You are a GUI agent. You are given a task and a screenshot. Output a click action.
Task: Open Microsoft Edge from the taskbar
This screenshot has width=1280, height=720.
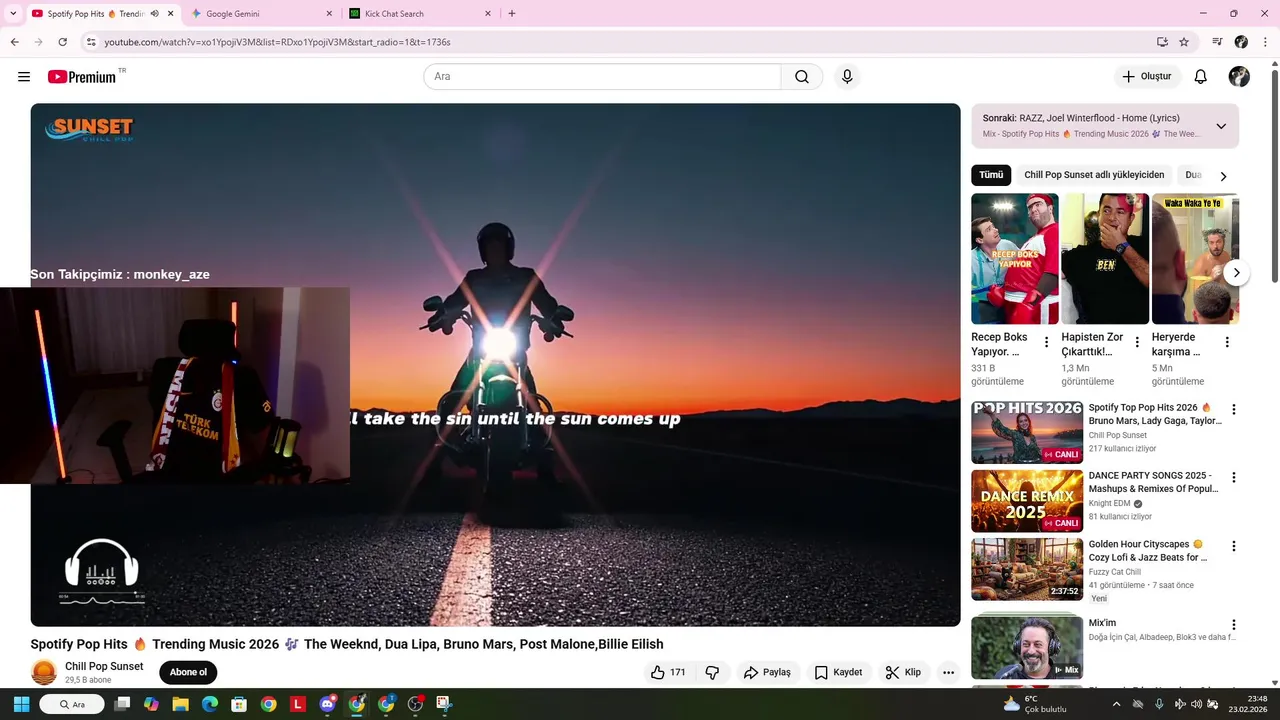[x=210, y=704]
